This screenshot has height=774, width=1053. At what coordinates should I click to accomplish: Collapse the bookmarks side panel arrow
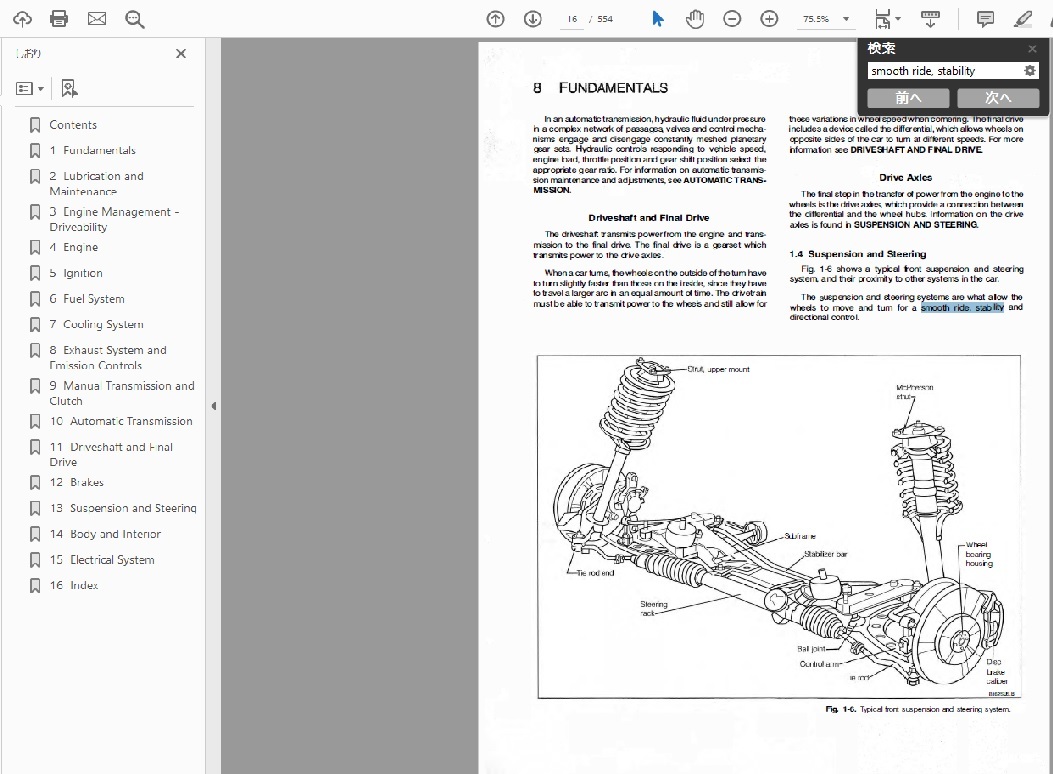214,406
